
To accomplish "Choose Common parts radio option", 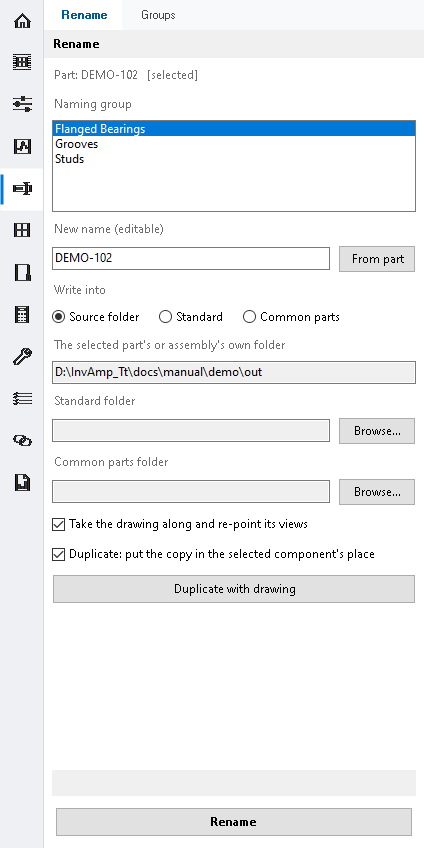I will click(x=292, y=317).
